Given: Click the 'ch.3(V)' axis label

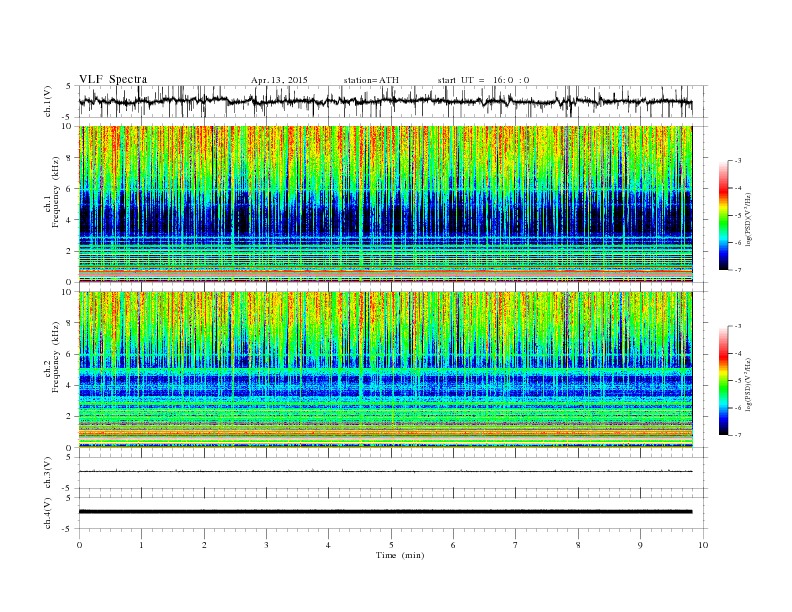Looking at the screenshot, I should click(48, 473).
